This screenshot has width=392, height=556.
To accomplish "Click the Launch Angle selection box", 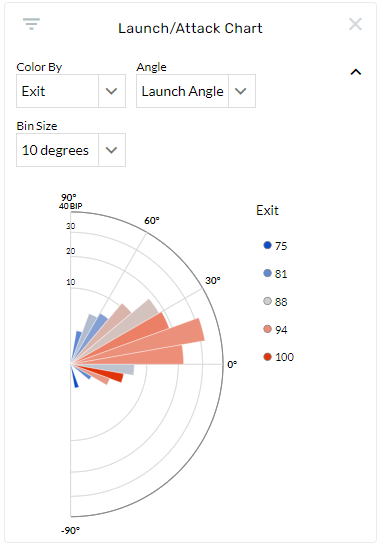I will (x=183, y=91).
